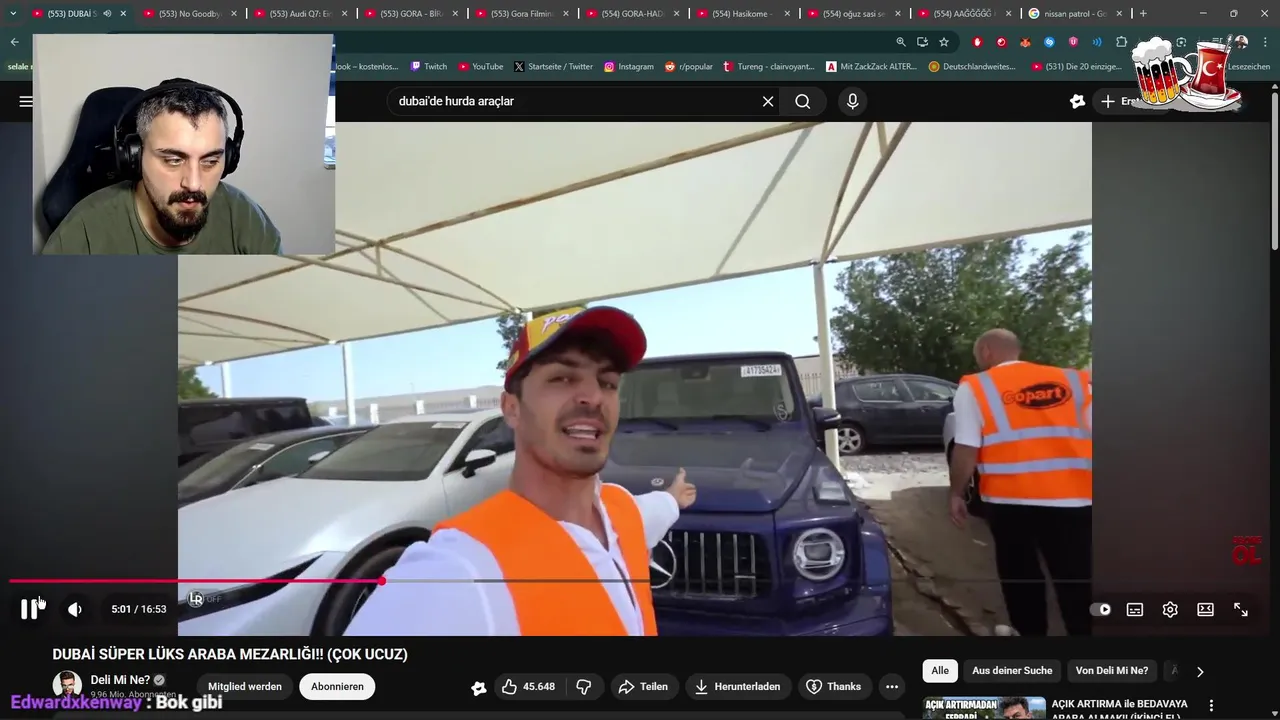Screen dimensions: 1280x720
Task: Open options for AÇIK ARTIRMA recommended video
Action: pyautogui.click(x=1212, y=706)
